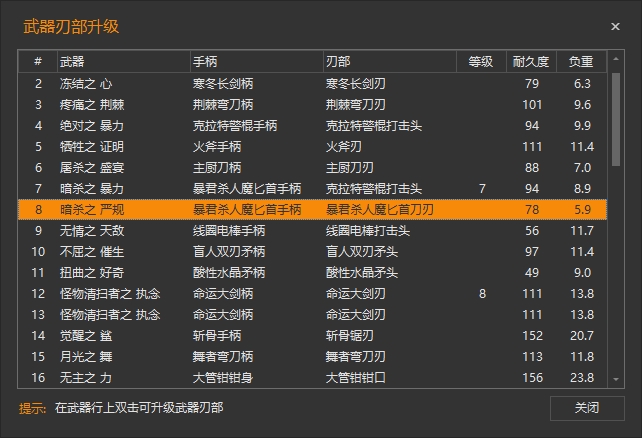Image resolution: width=642 pixels, height=438 pixels.
Task: Sort by the 刃部 column header
Action: [x=390, y=62]
